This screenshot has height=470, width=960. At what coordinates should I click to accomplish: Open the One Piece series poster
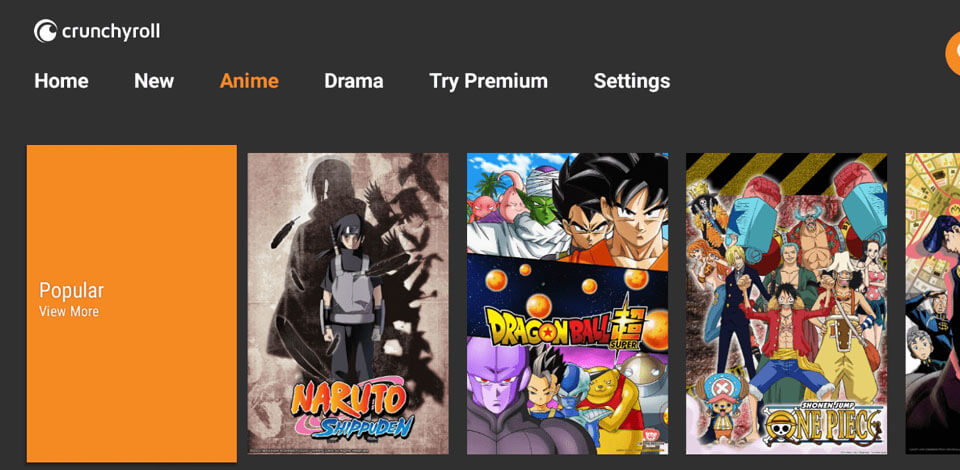(786, 304)
